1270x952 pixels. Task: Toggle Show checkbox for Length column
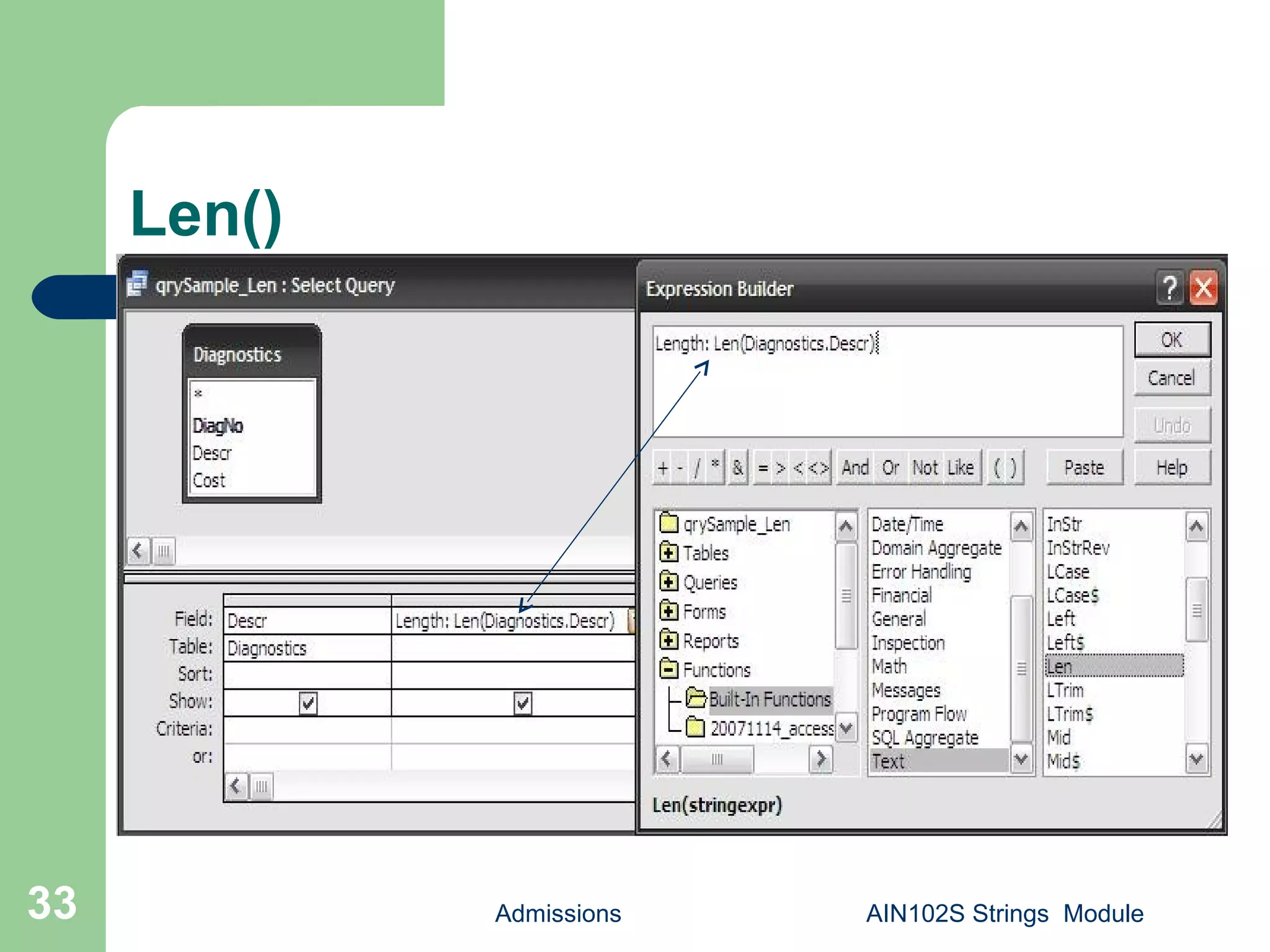523,703
